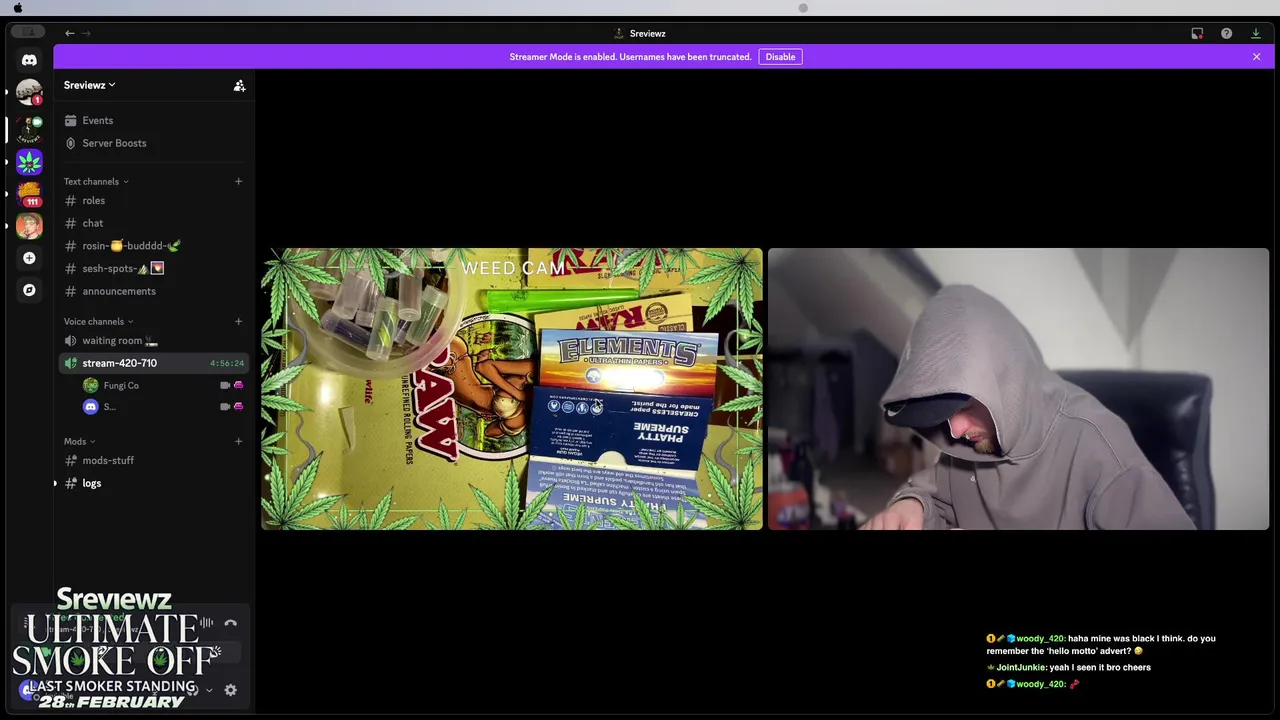
Task: Select the stream-420-710 voice channel
Action: point(154,363)
